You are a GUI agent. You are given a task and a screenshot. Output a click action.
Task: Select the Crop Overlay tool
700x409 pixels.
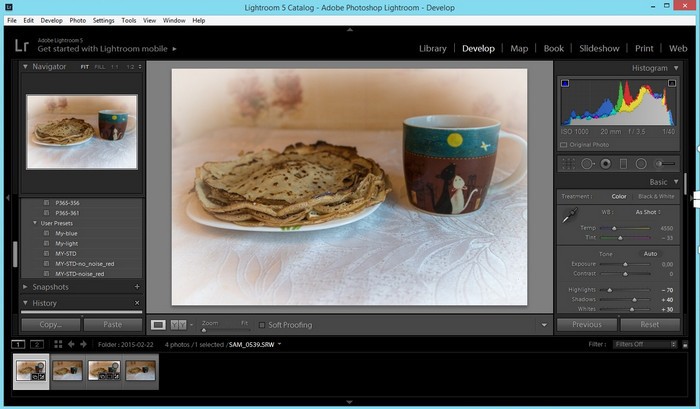(568, 164)
